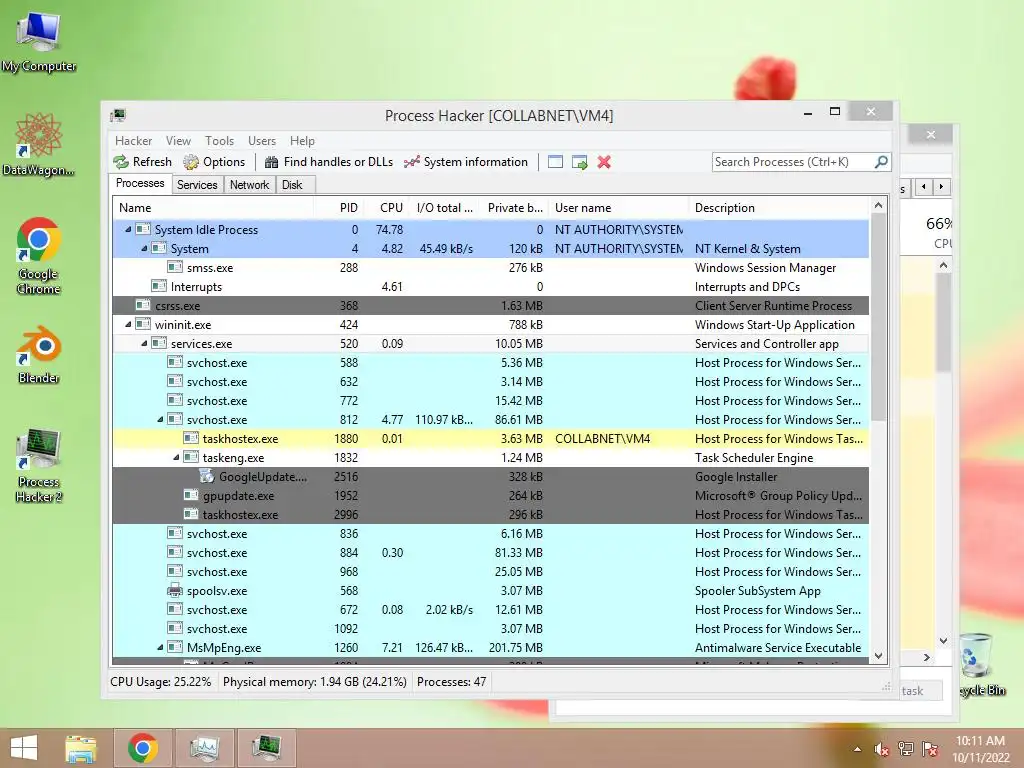Collapse the taskeng.exe tree node
Image resolution: width=1024 pixels, height=768 pixels.
176,457
